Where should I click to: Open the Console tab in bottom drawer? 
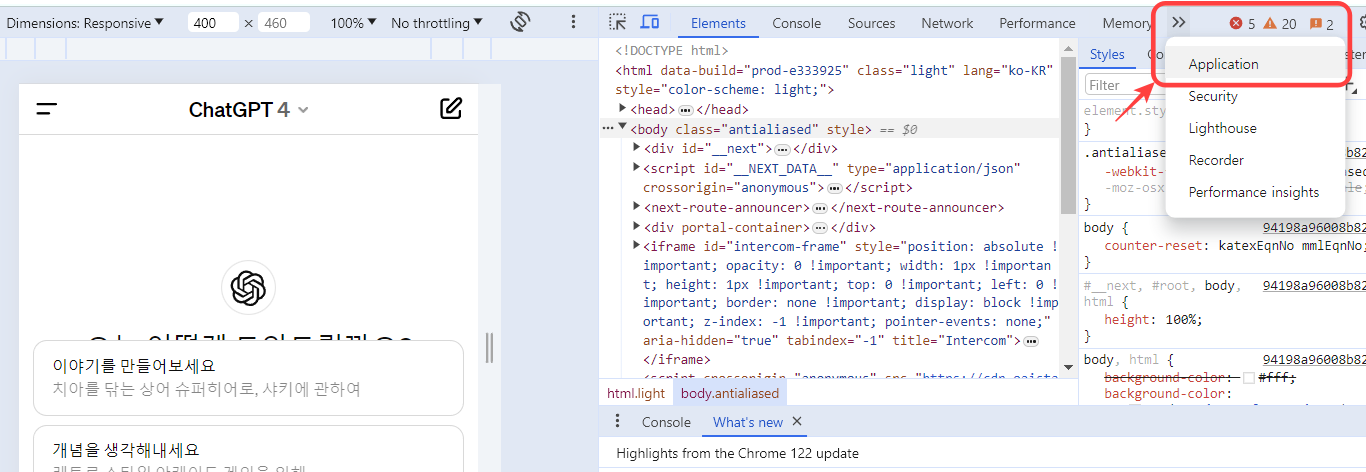[666, 422]
